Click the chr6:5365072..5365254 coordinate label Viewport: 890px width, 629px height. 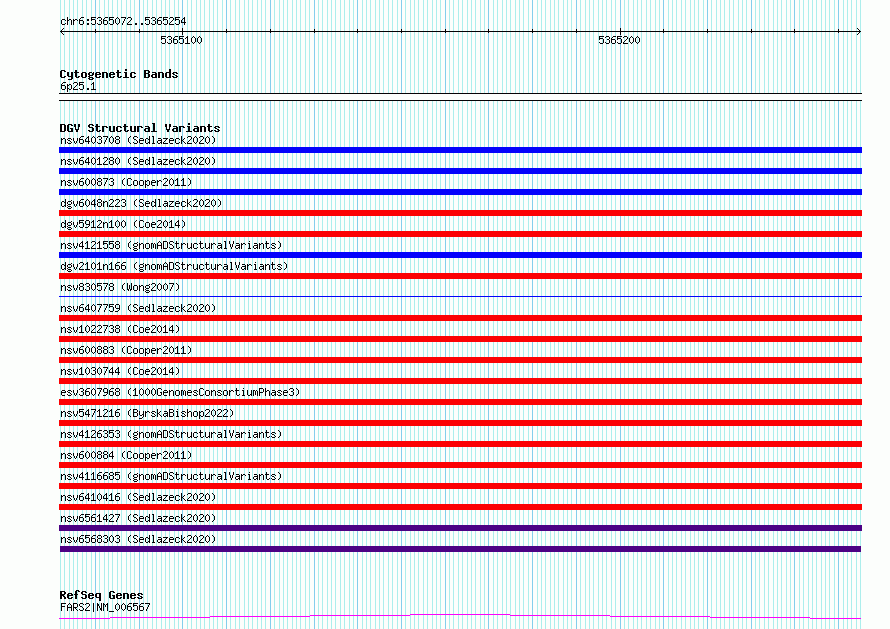click(x=123, y=21)
